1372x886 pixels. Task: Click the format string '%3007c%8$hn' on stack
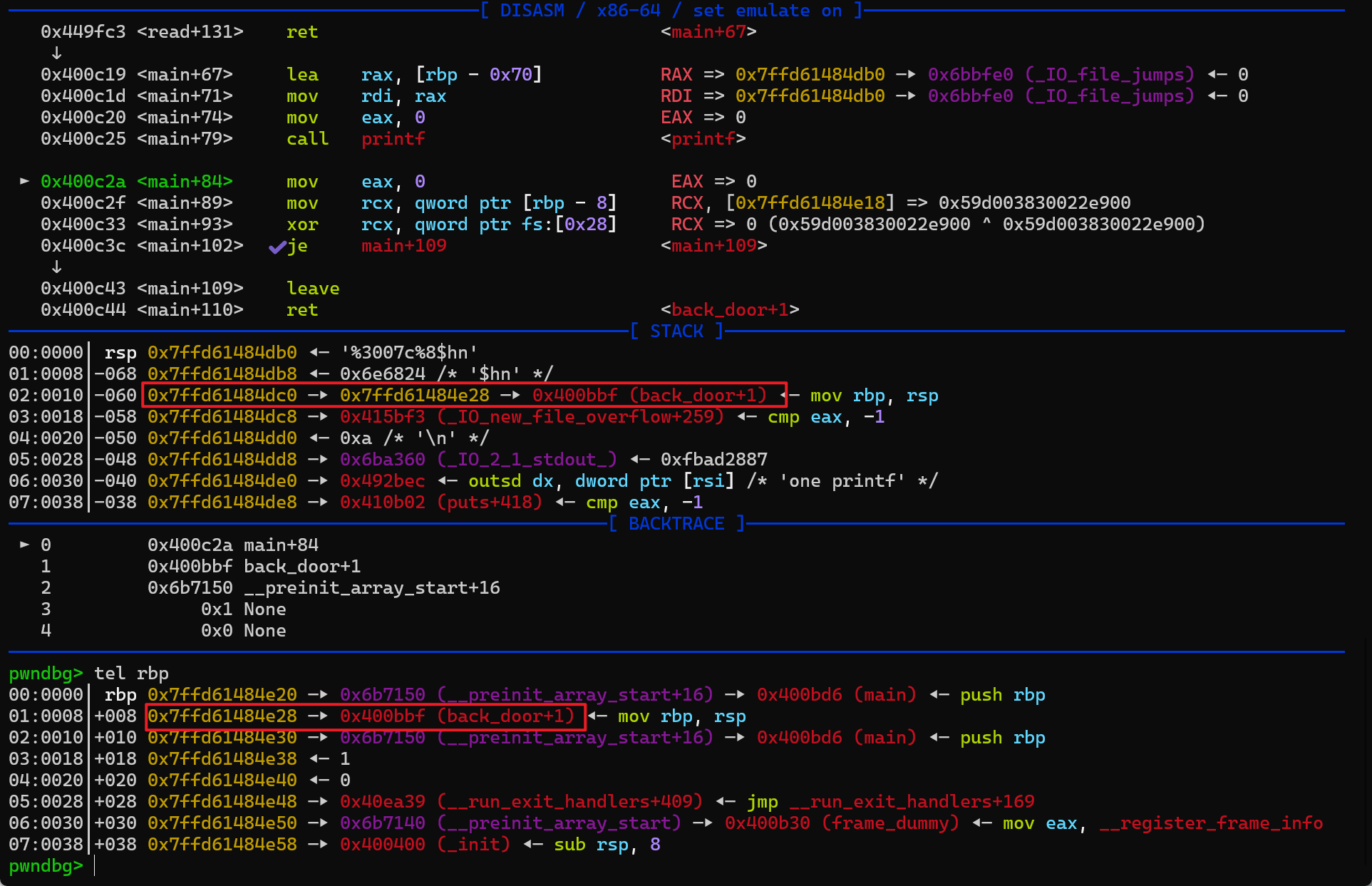pos(408,353)
